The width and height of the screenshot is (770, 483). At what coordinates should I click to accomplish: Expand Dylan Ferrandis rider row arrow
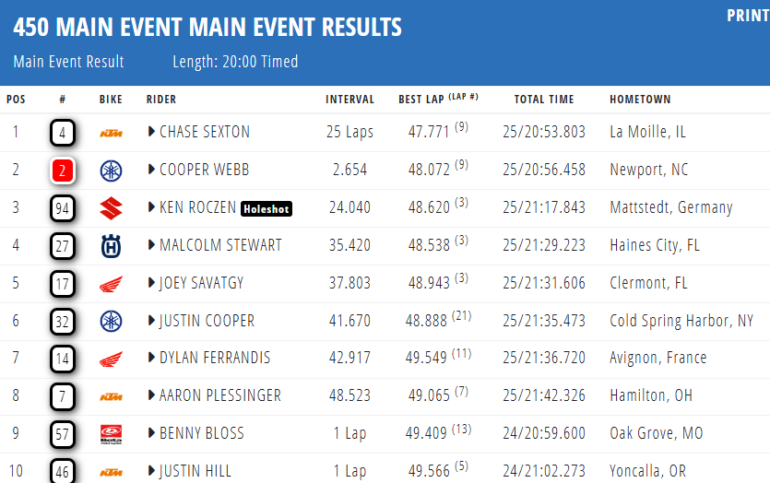pyautogui.click(x=152, y=359)
